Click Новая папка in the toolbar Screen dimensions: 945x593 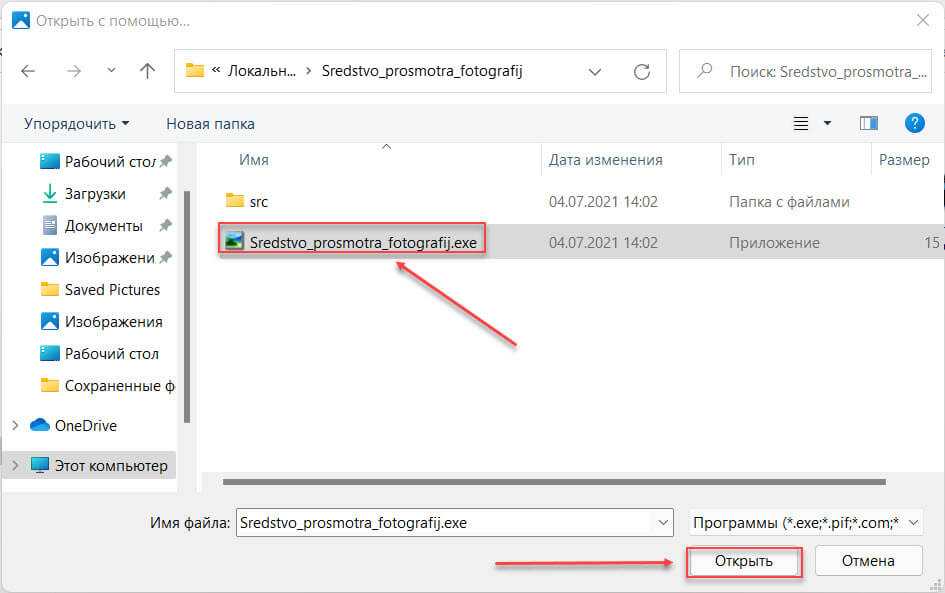click(210, 124)
